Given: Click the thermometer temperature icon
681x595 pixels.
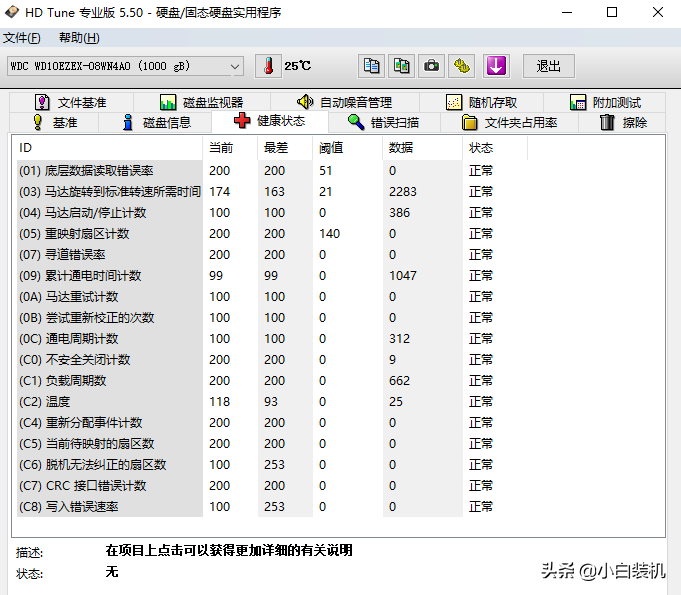Looking at the screenshot, I should tap(268, 66).
